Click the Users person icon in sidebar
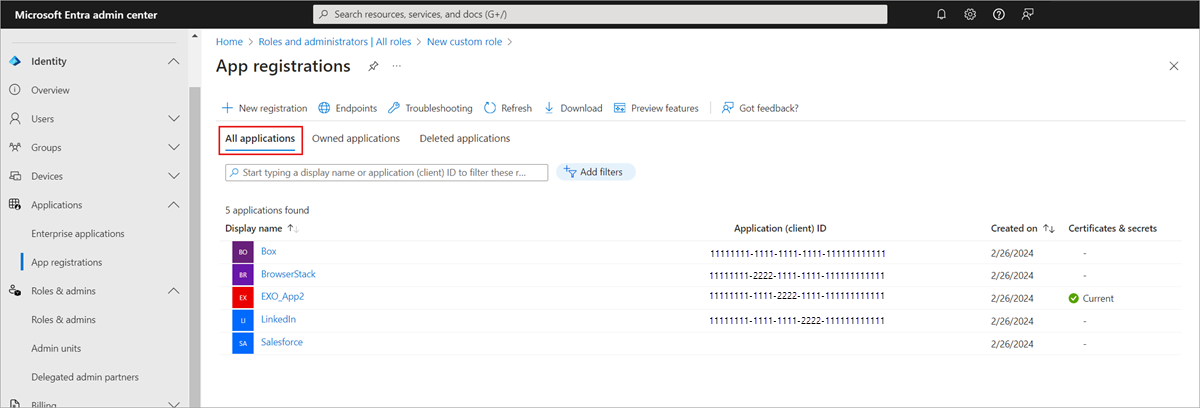The width and height of the screenshot is (1200, 408). [15, 118]
